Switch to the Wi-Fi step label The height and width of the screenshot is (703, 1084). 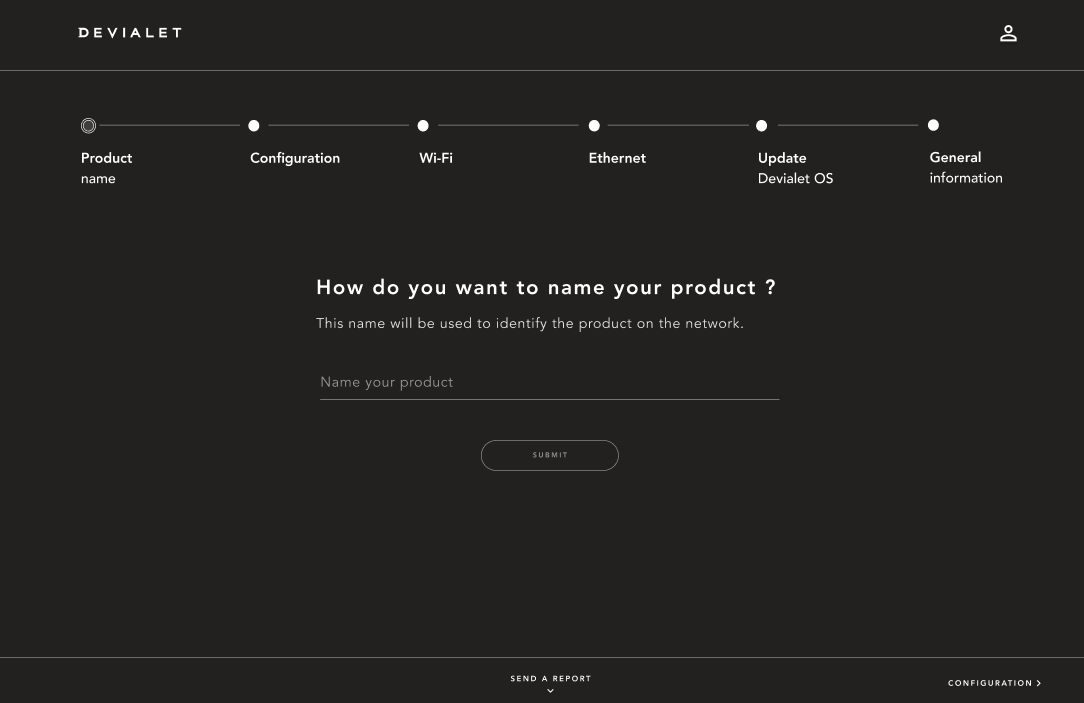[436, 158]
